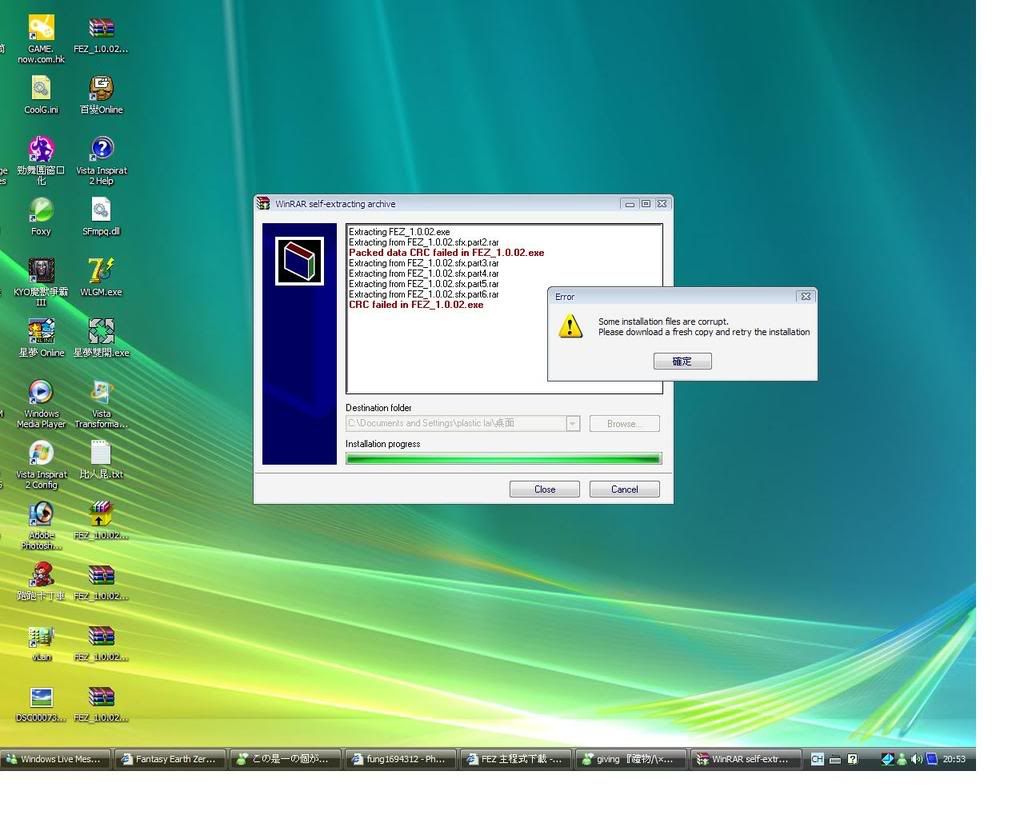Open the SFmpq.dll file icon
This screenshot has height=819, width=1024.
pyautogui.click(x=101, y=212)
